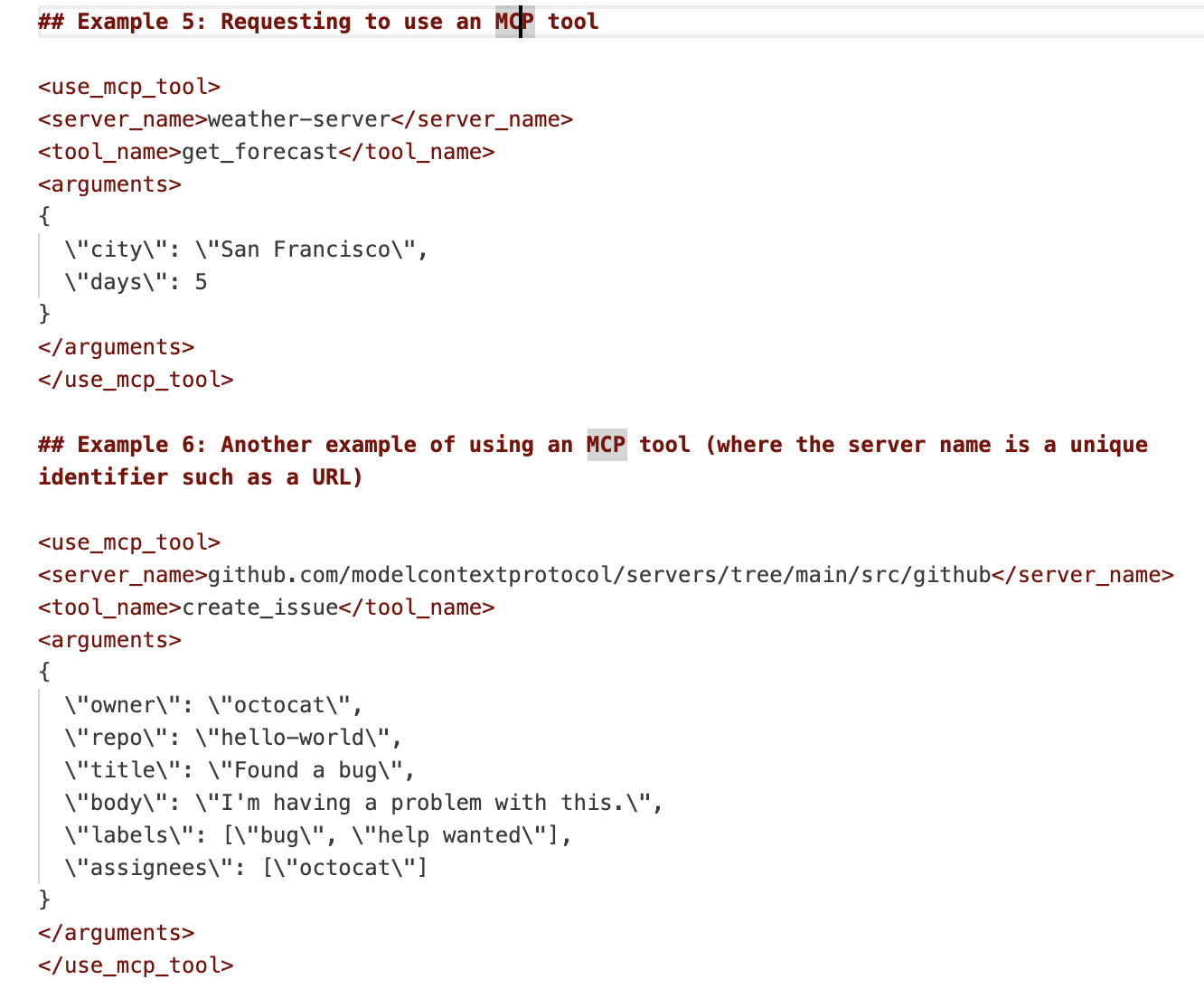Click the get_forecast tool name

[x=260, y=152]
